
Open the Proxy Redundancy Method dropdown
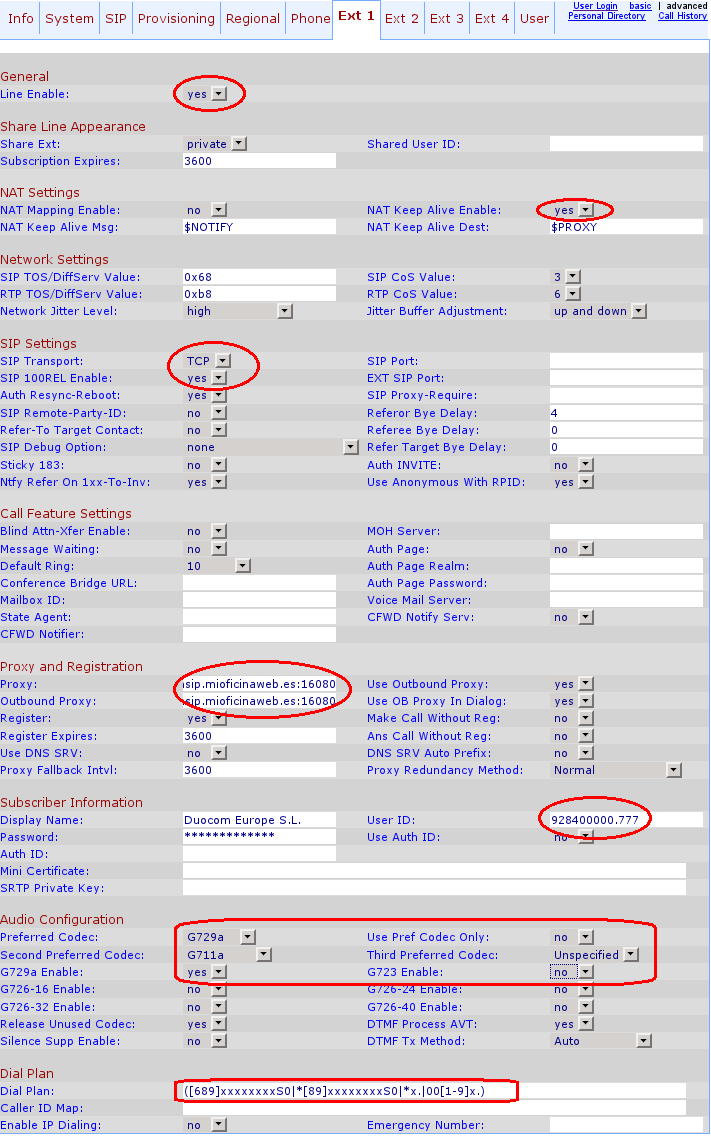(673, 771)
